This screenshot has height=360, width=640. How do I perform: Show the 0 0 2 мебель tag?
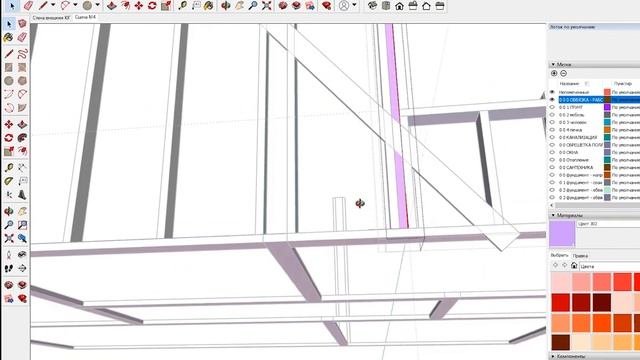pyautogui.click(x=552, y=115)
